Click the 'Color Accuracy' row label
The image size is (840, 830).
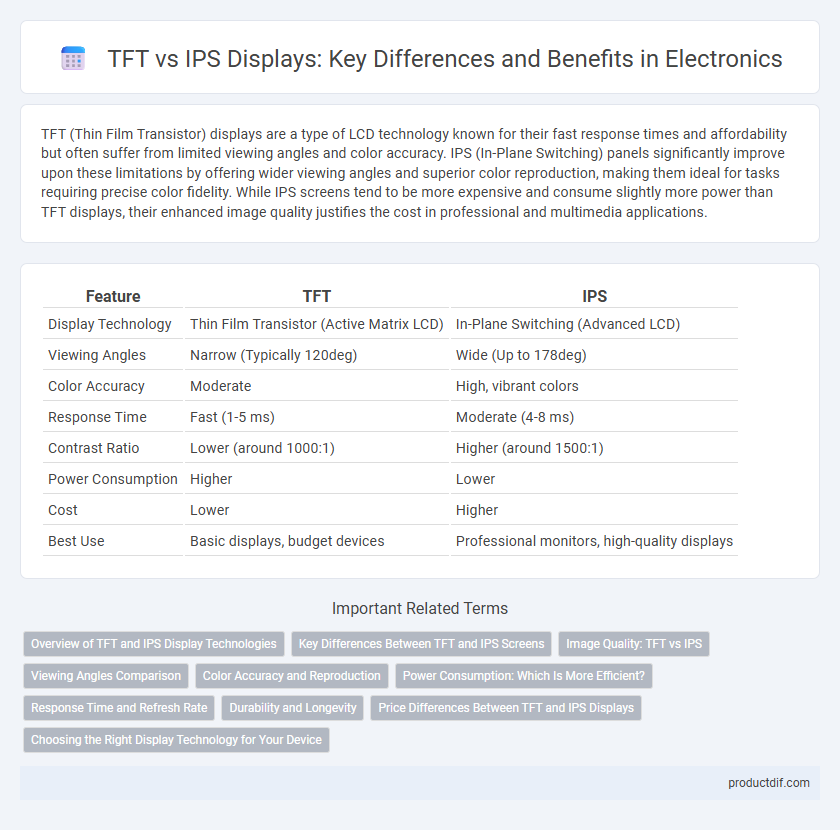point(96,386)
